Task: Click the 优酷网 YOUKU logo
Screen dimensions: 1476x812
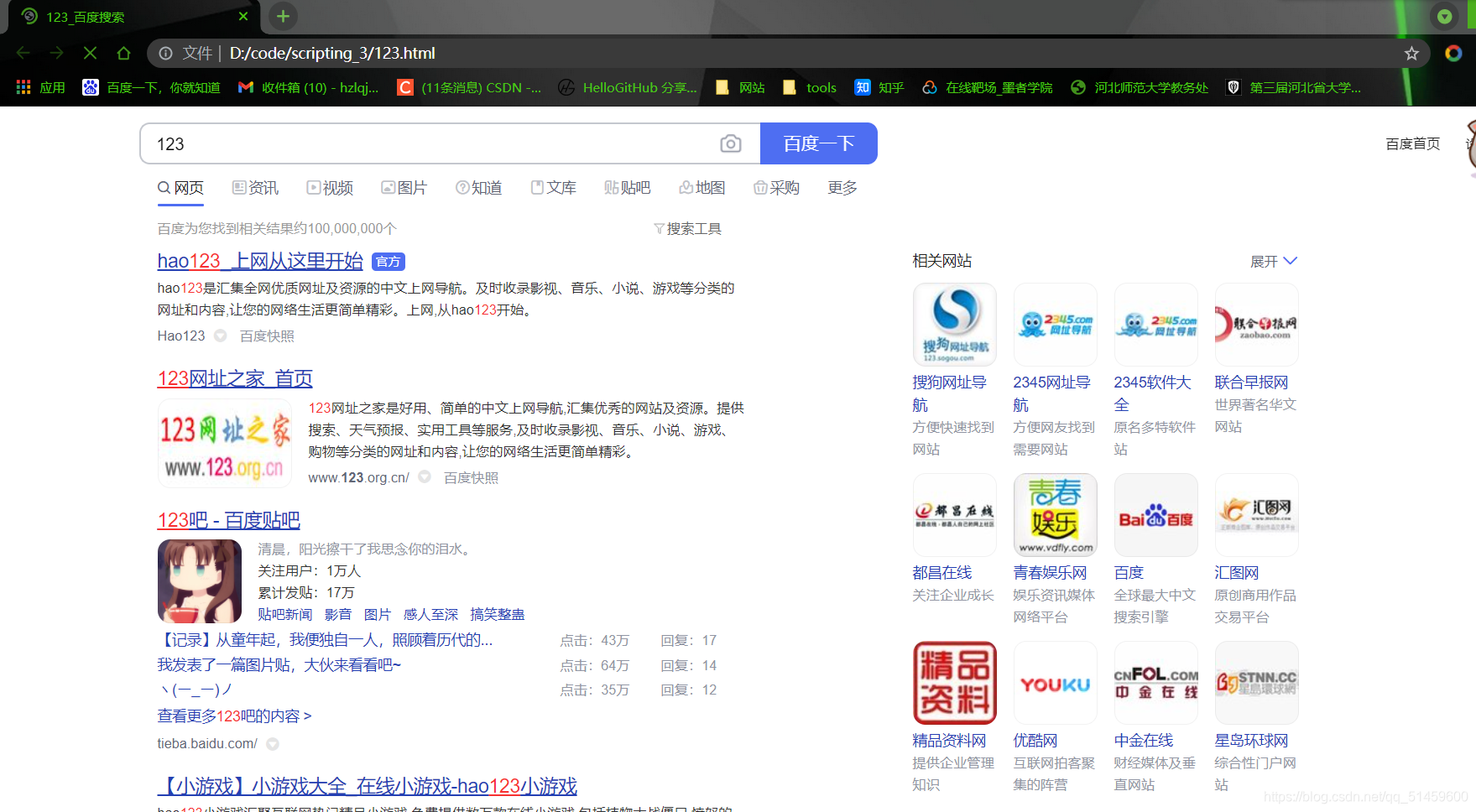Action: click(x=1056, y=683)
